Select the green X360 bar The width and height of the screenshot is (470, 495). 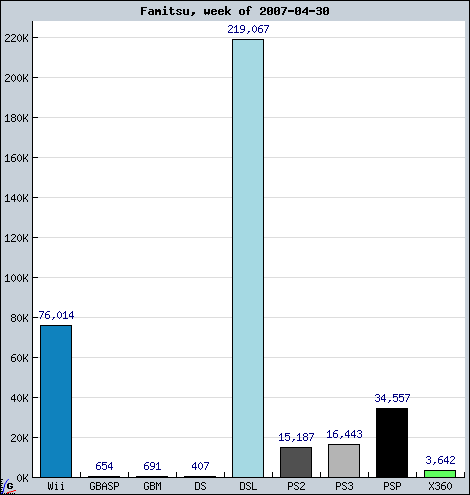tap(440, 474)
